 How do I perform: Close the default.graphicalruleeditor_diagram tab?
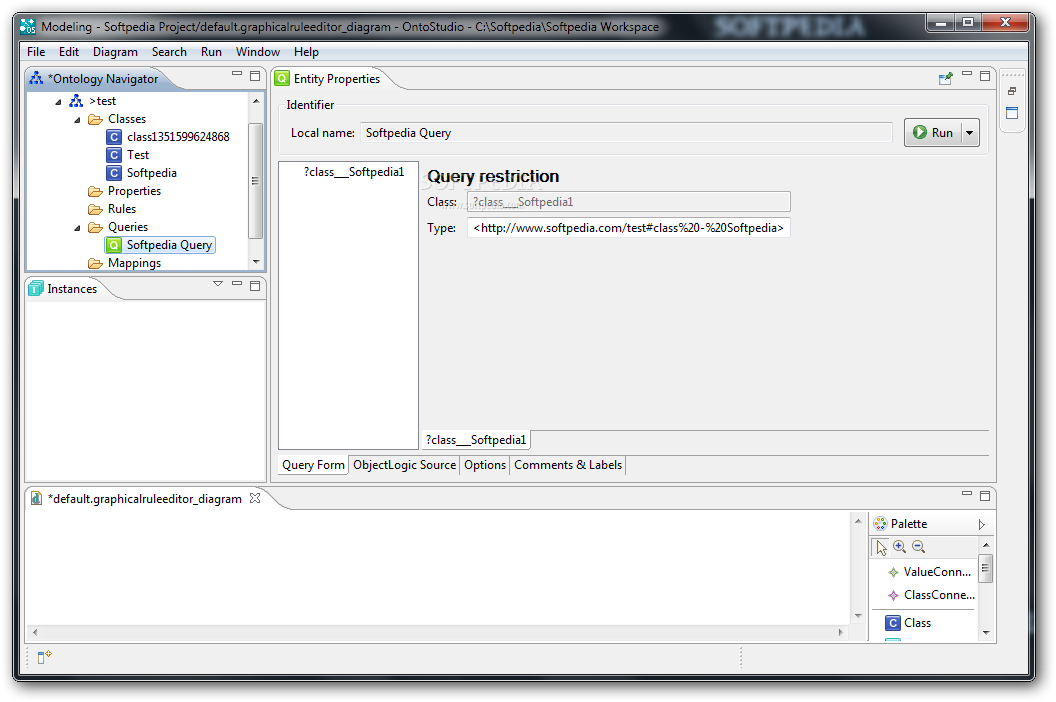255,499
